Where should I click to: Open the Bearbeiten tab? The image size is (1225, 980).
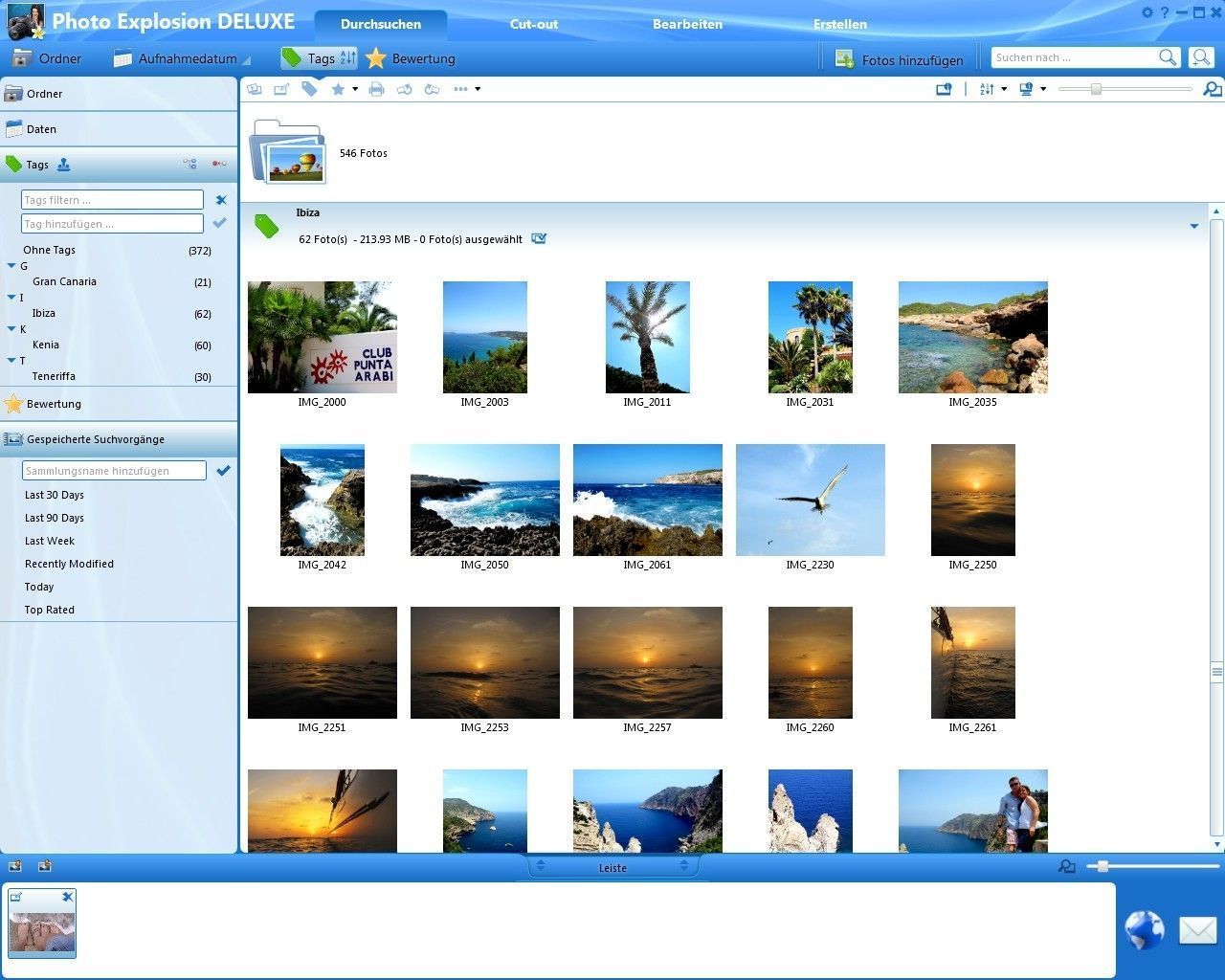(x=687, y=24)
